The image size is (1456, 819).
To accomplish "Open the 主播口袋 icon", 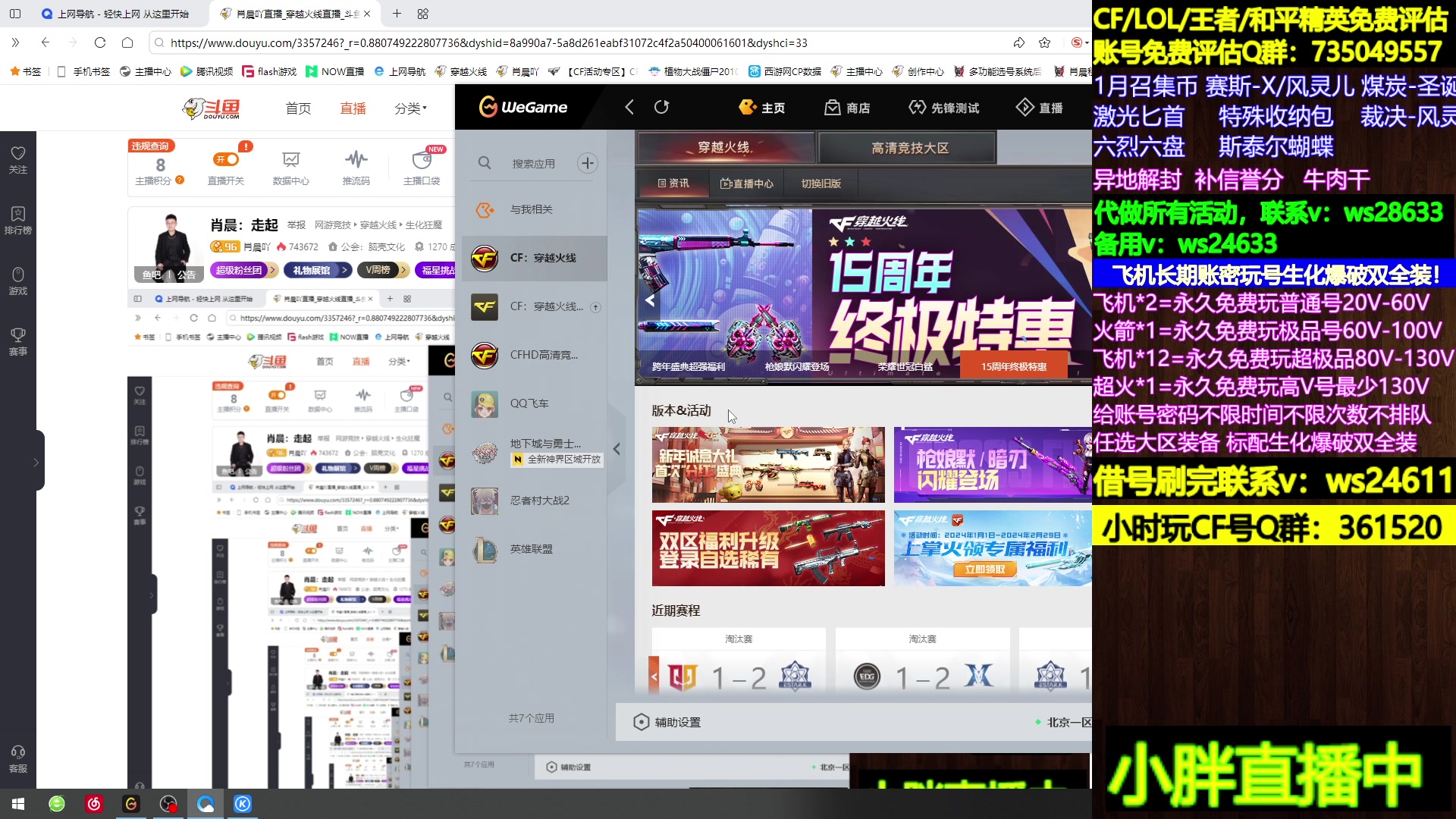I will 422,160.
